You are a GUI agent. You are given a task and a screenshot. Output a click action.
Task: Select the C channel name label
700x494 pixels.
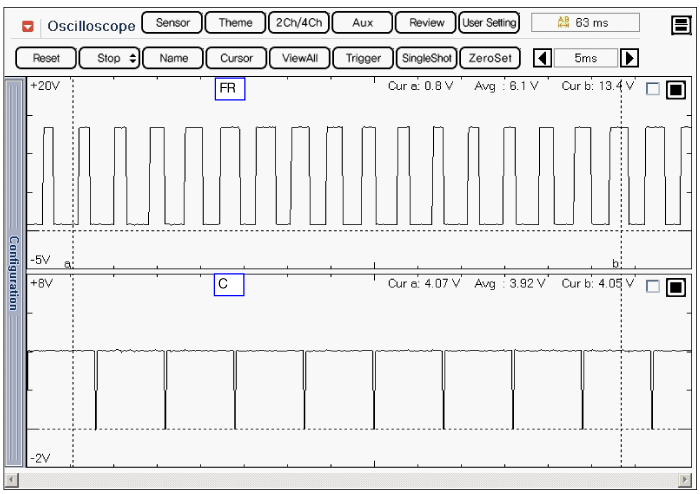(229, 284)
